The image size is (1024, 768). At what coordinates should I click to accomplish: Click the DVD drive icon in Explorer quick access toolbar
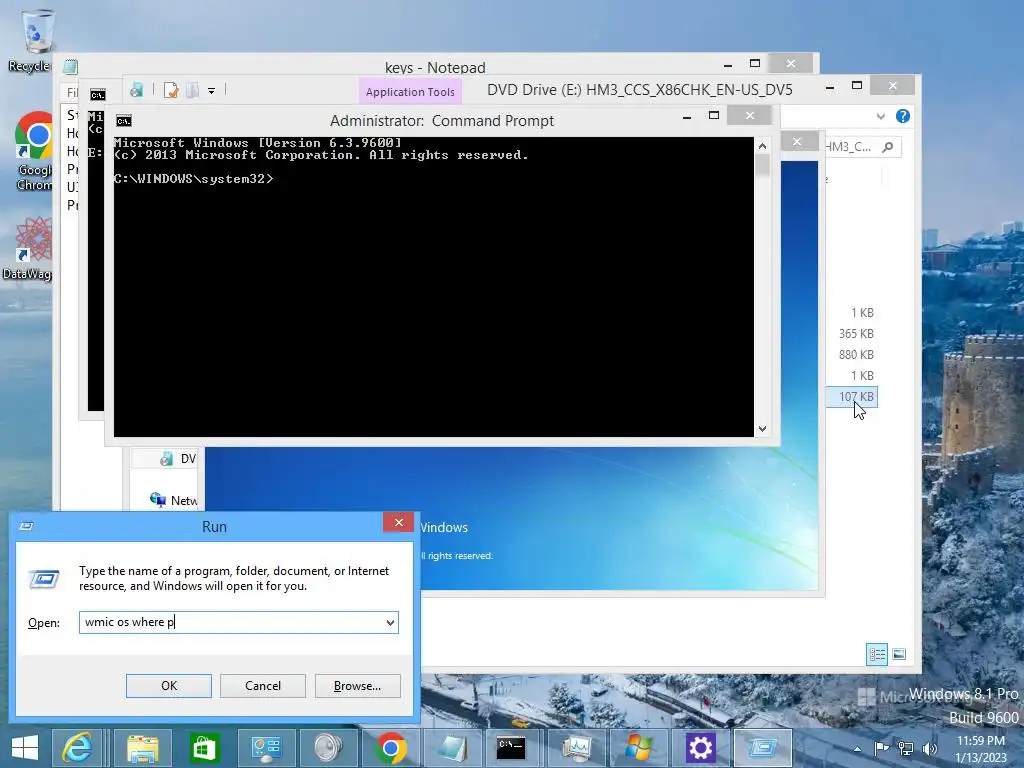(x=136, y=90)
